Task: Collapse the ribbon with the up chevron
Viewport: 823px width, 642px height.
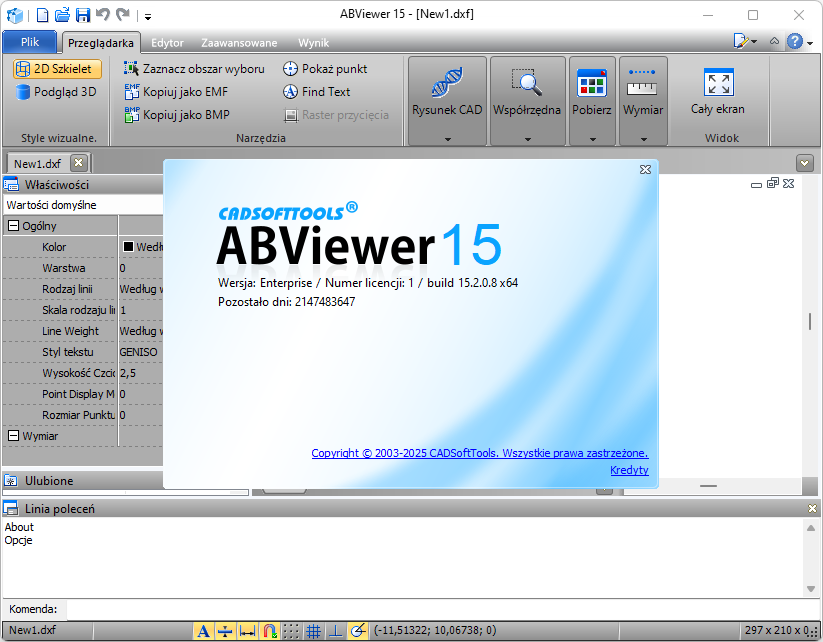Action: (x=774, y=41)
